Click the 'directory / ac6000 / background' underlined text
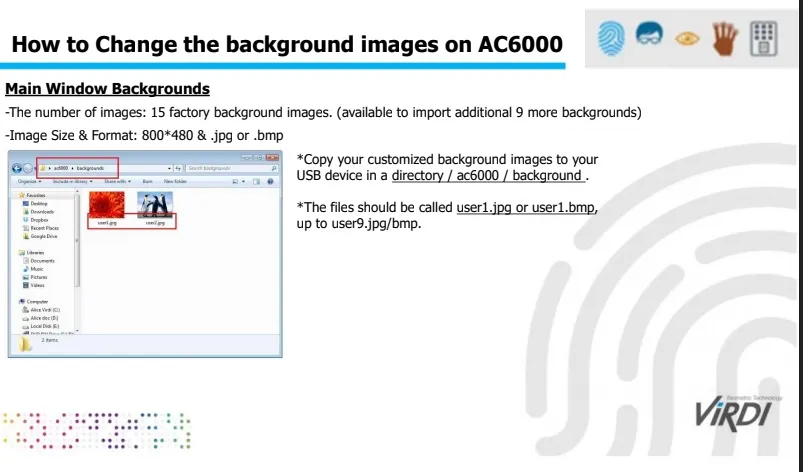The width and height of the screenshot is (803, 472). [x=488, y=176]
